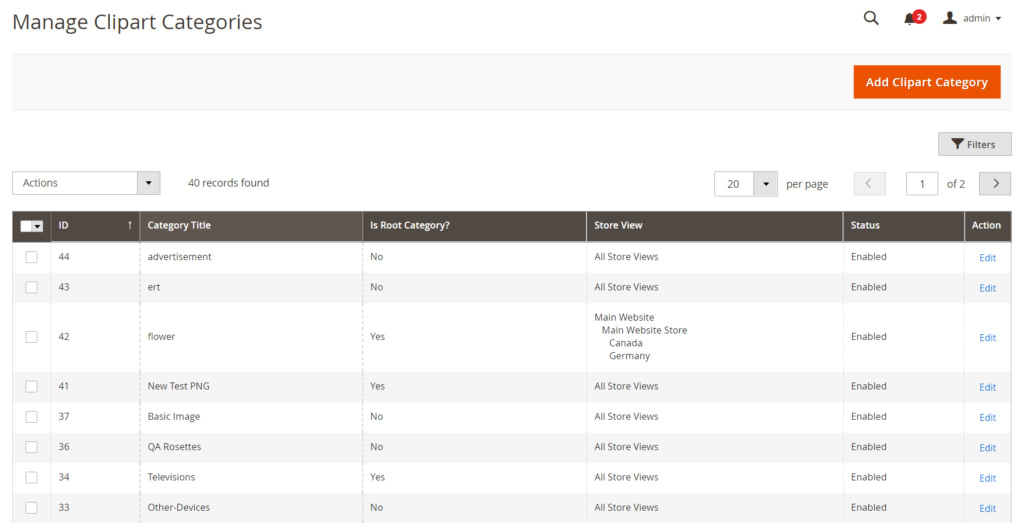Viewport: 1024px width, 523px height.
Task: Click Edit link for QA Rosettes
Action: click(x=987, y=448)
